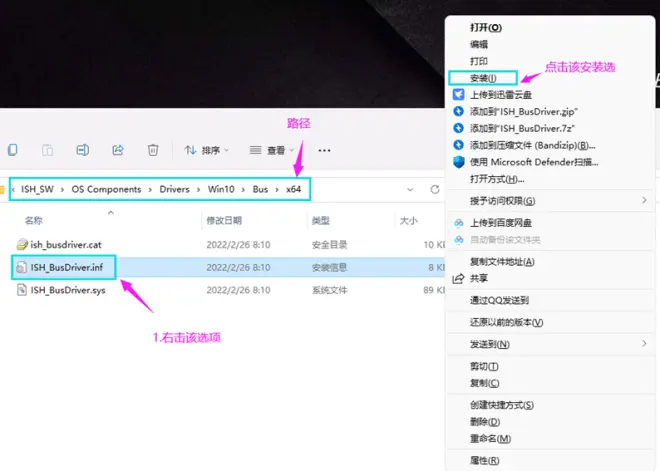Viewport: 660px width, 471px height.
Task: Click the Rename icon in Explorer toolbar
Action: click(82, 150)
